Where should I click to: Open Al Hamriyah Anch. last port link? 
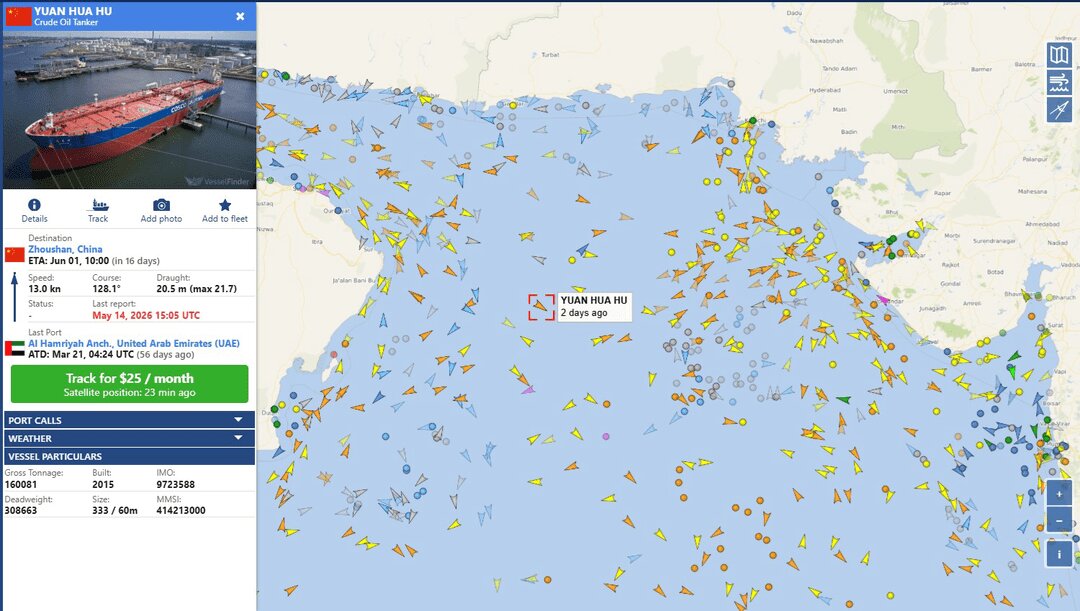[x=134, y=343]
